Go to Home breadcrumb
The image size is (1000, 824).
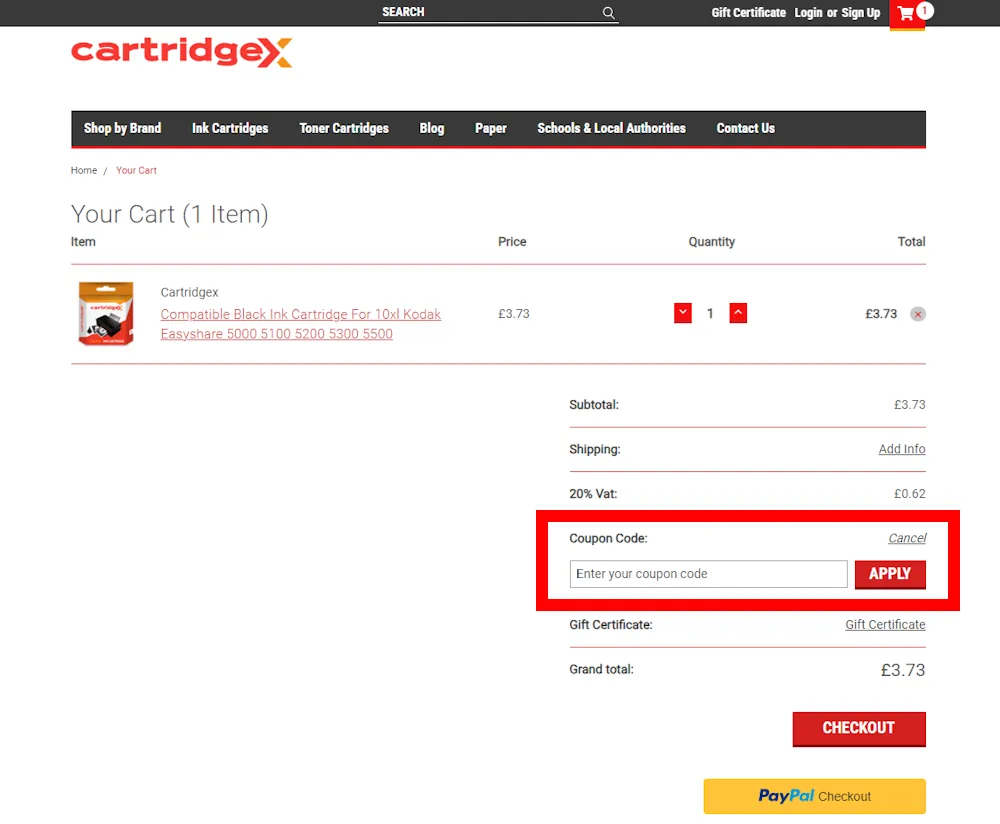(x=84, y=170)
